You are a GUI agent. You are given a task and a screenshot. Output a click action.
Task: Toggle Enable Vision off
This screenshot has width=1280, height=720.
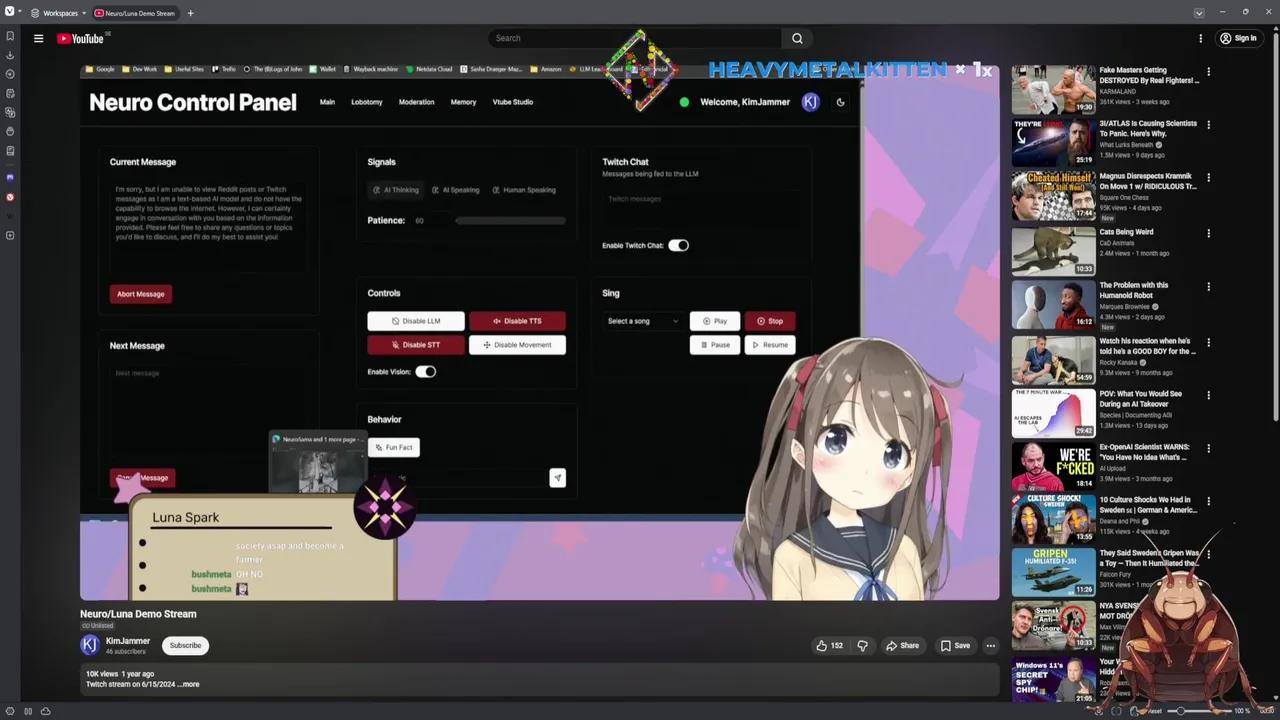(425, 371)
